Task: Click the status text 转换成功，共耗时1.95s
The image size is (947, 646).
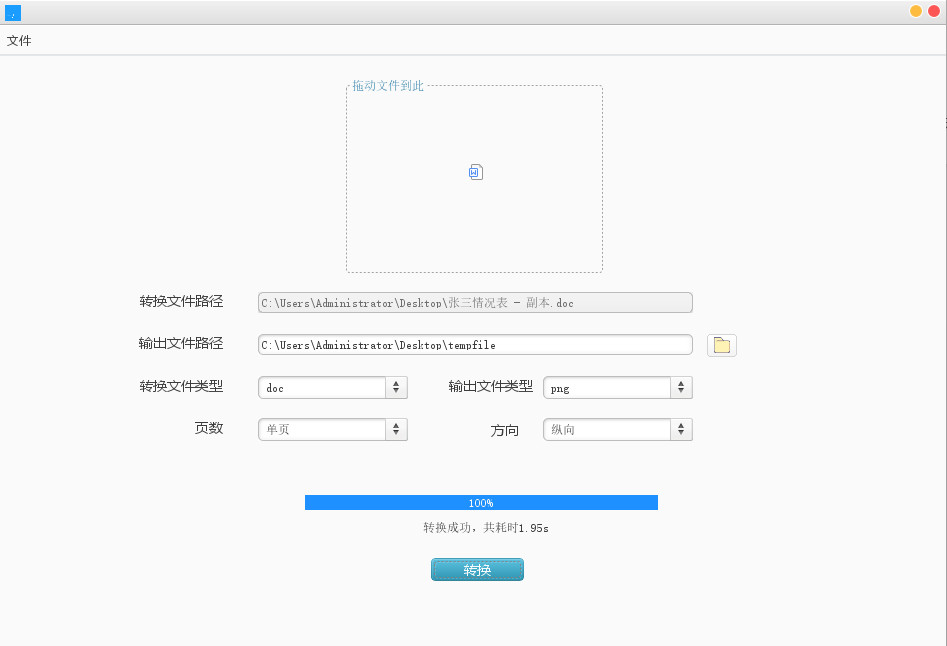Action: (486, 528)
